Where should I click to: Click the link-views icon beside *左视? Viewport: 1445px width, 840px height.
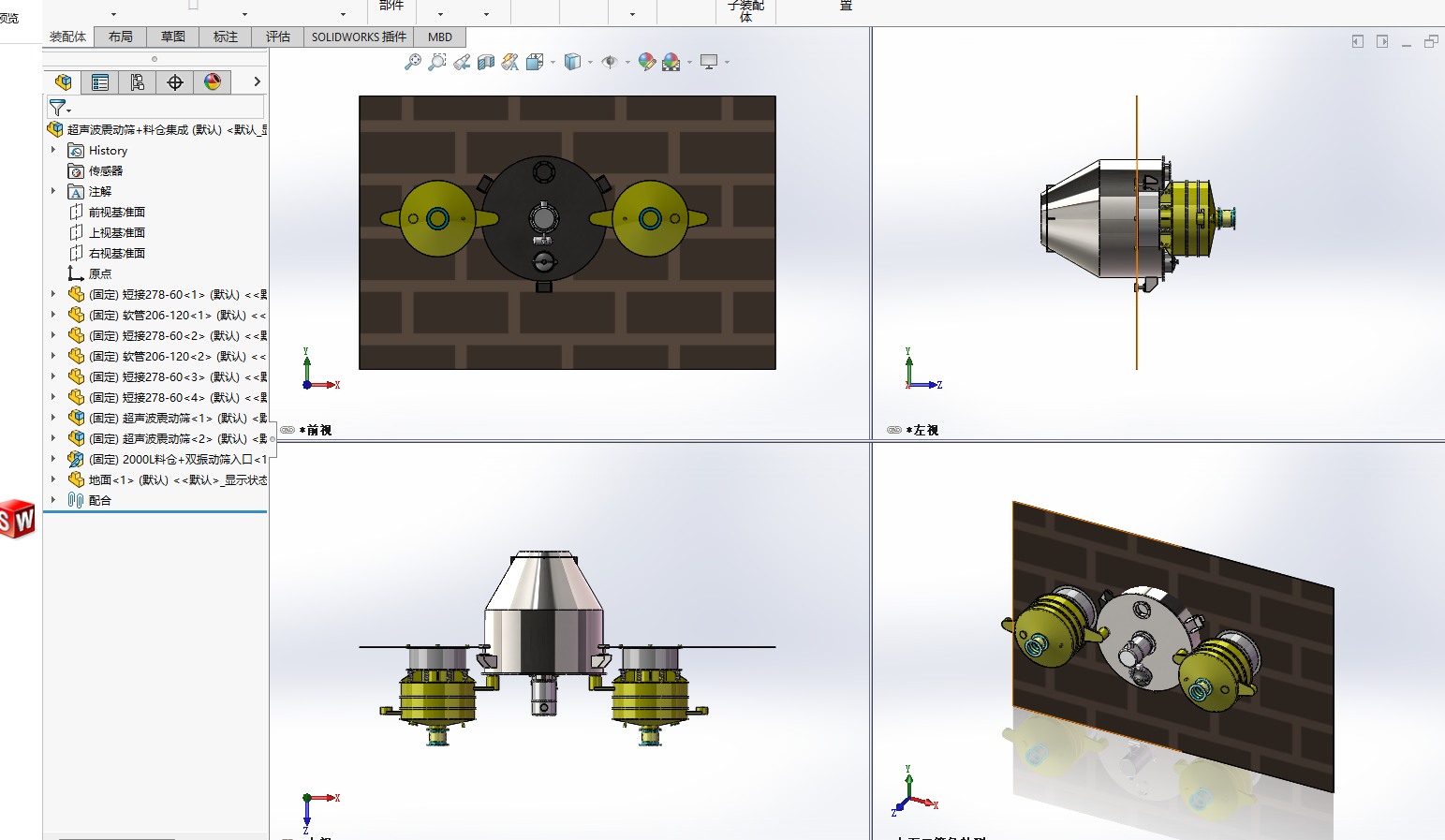(894, 430)
